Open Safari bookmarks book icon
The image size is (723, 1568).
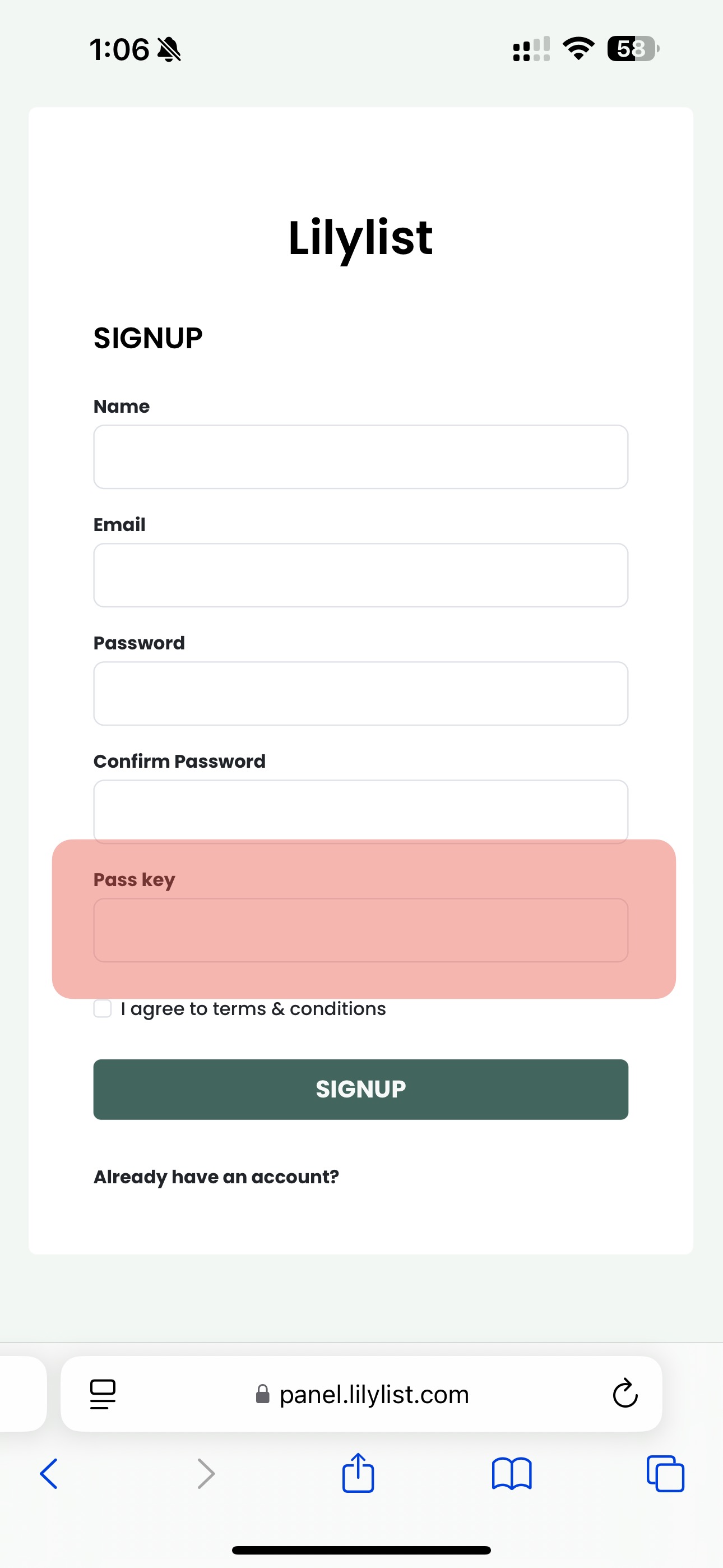pos(511,1474)
